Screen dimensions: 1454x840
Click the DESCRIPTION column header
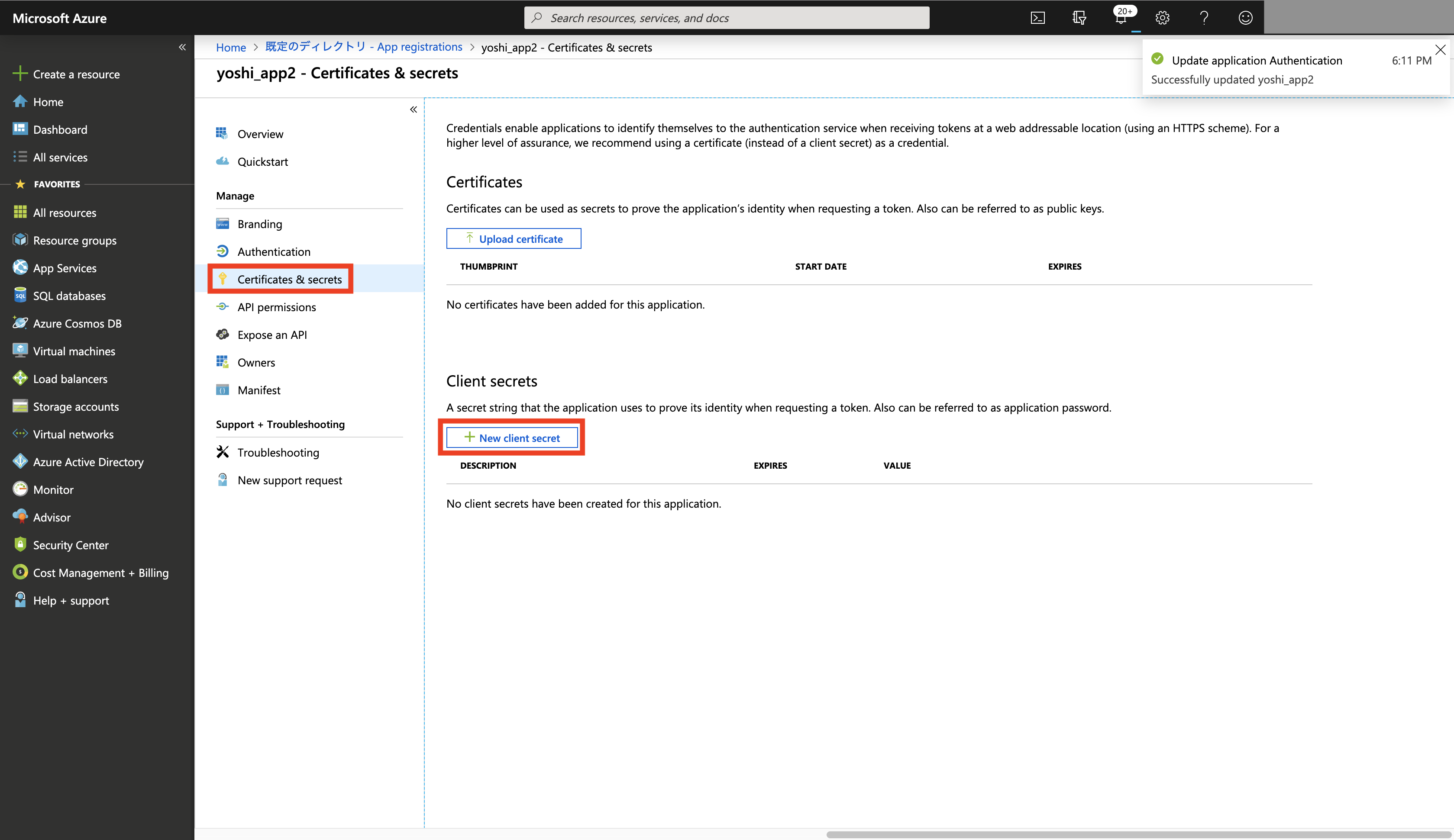point(488,465)
